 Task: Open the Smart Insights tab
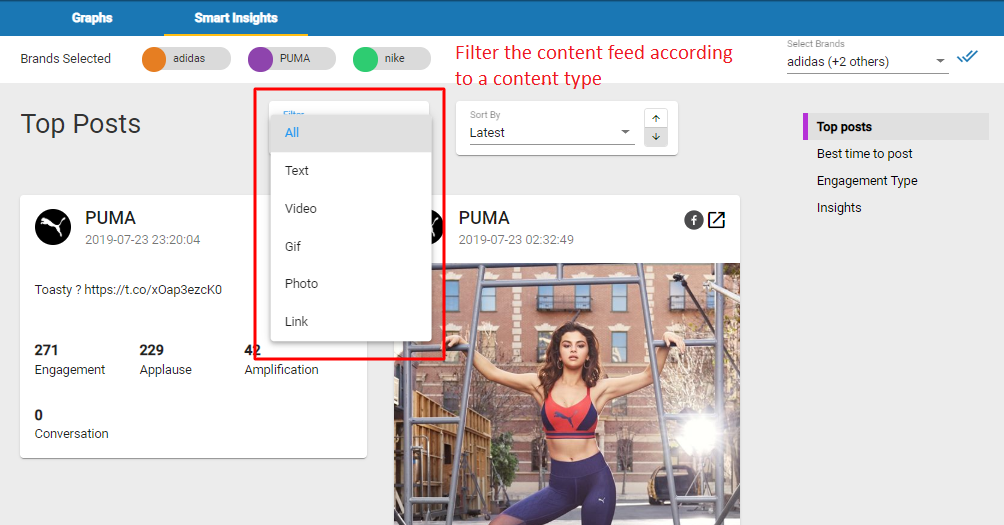tap(236, 18)
